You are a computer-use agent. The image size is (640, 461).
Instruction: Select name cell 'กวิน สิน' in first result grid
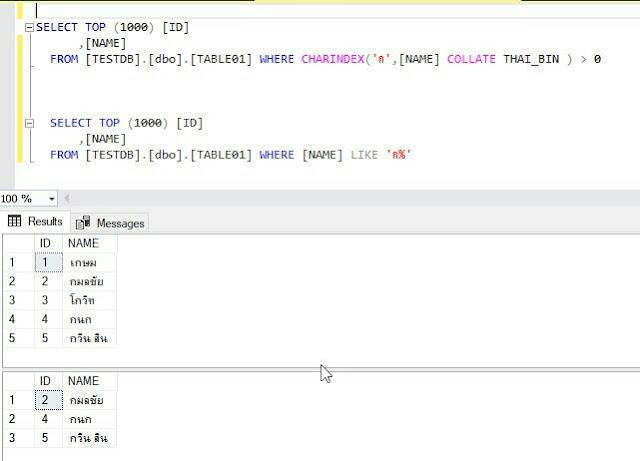pos(89,338)
